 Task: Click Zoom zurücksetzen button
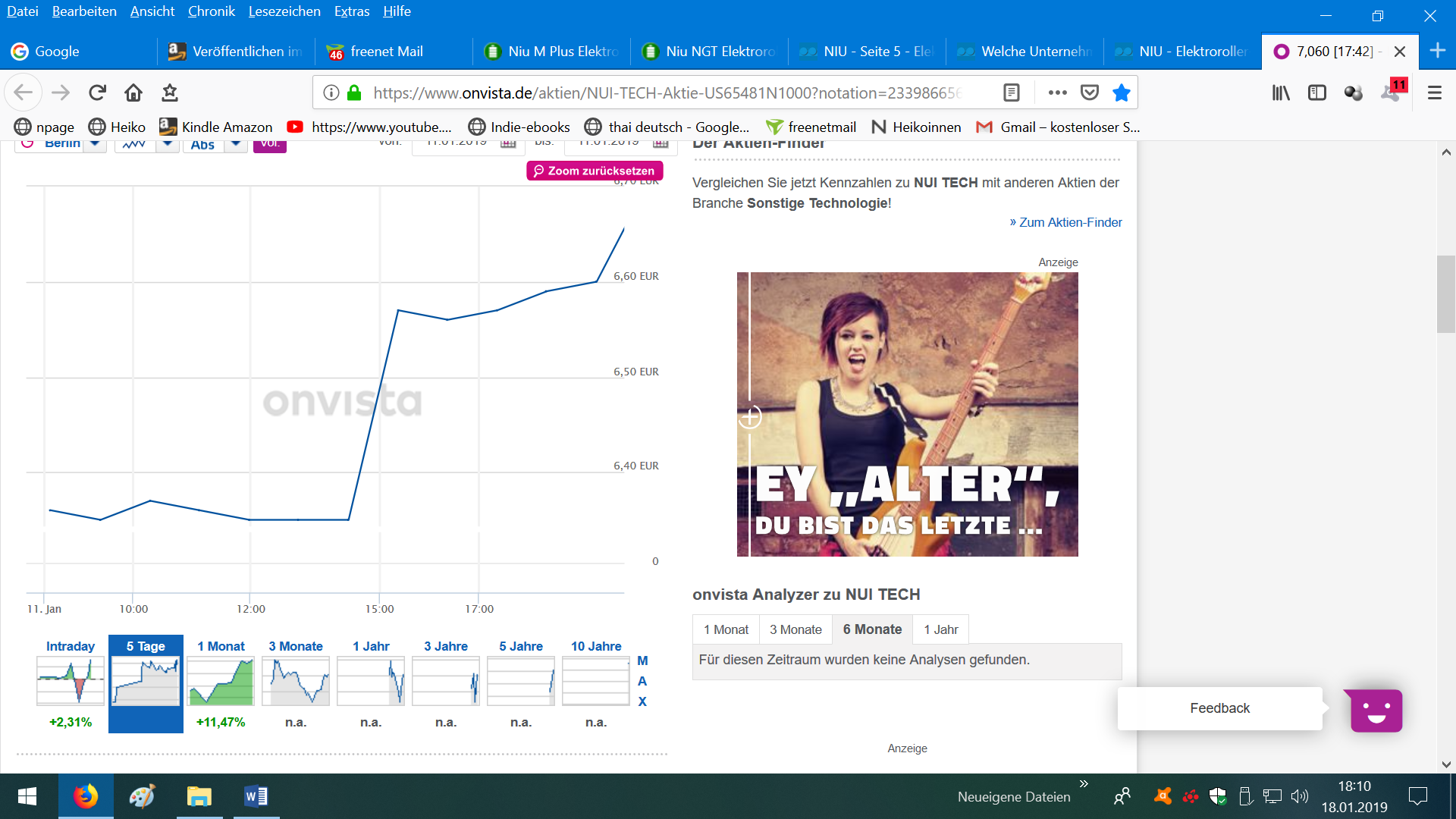595,171
